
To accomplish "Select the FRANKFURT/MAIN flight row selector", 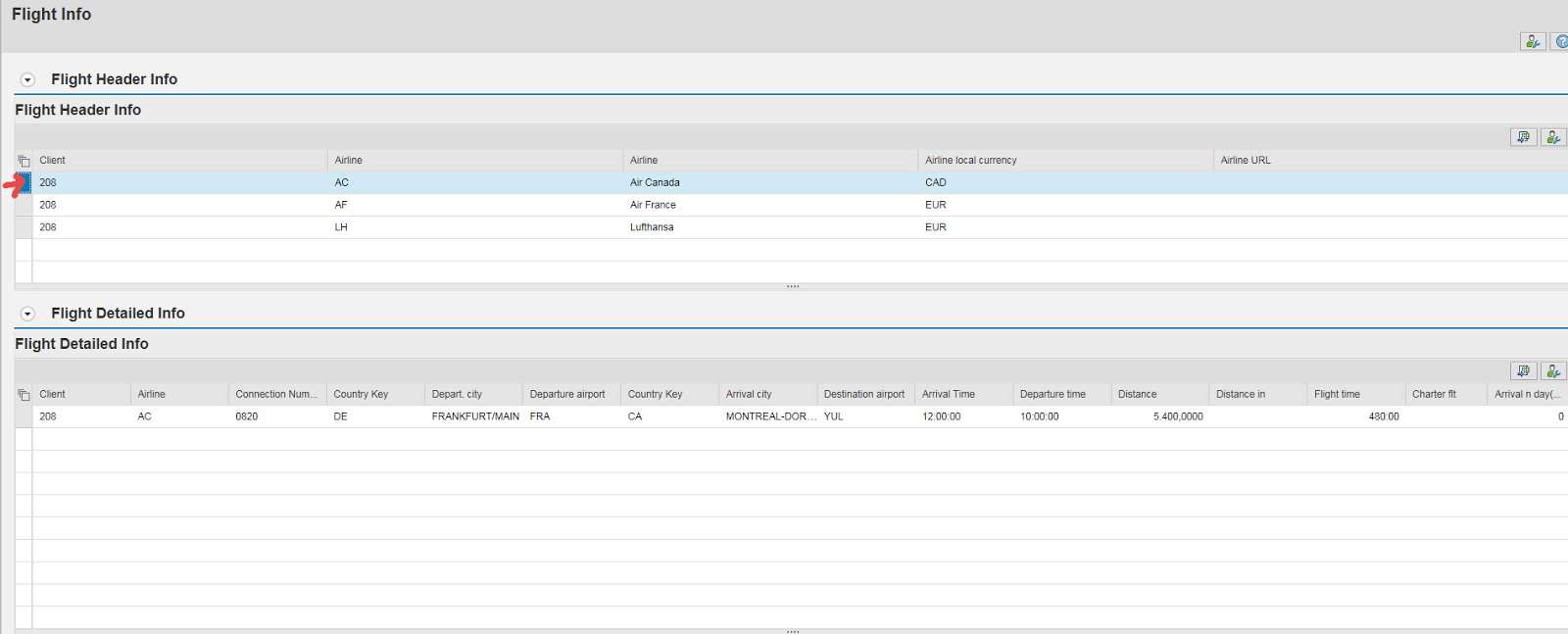I will tap(24, 416).
